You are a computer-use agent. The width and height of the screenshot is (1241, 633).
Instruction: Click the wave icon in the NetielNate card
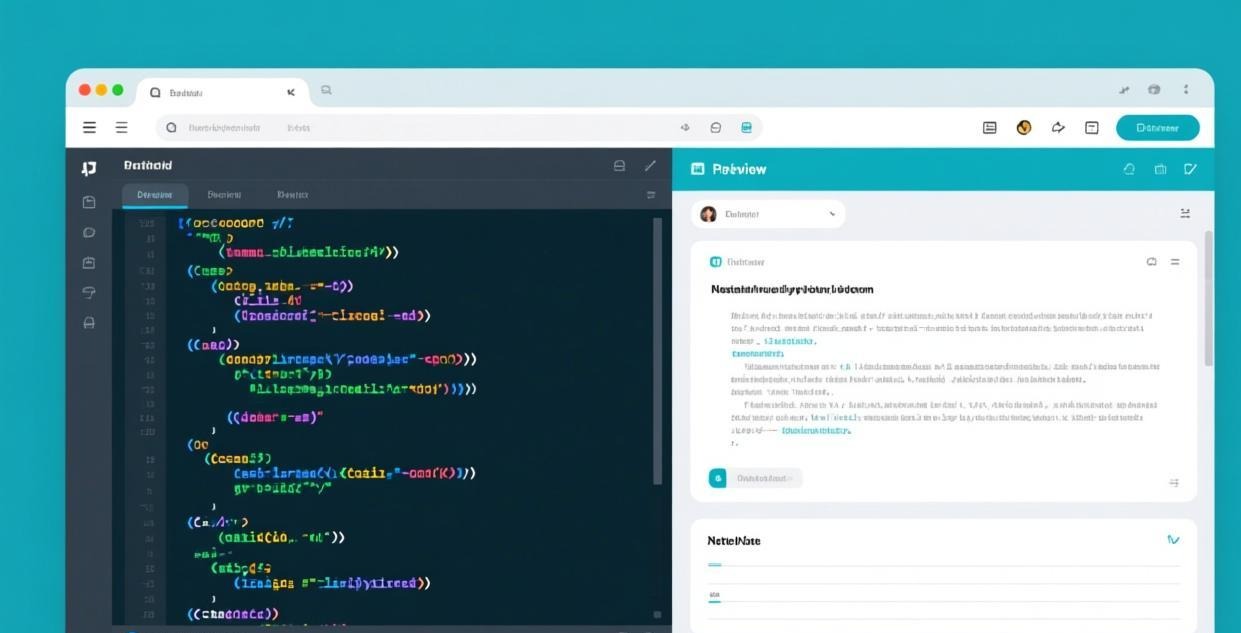tap(1173, 540)
